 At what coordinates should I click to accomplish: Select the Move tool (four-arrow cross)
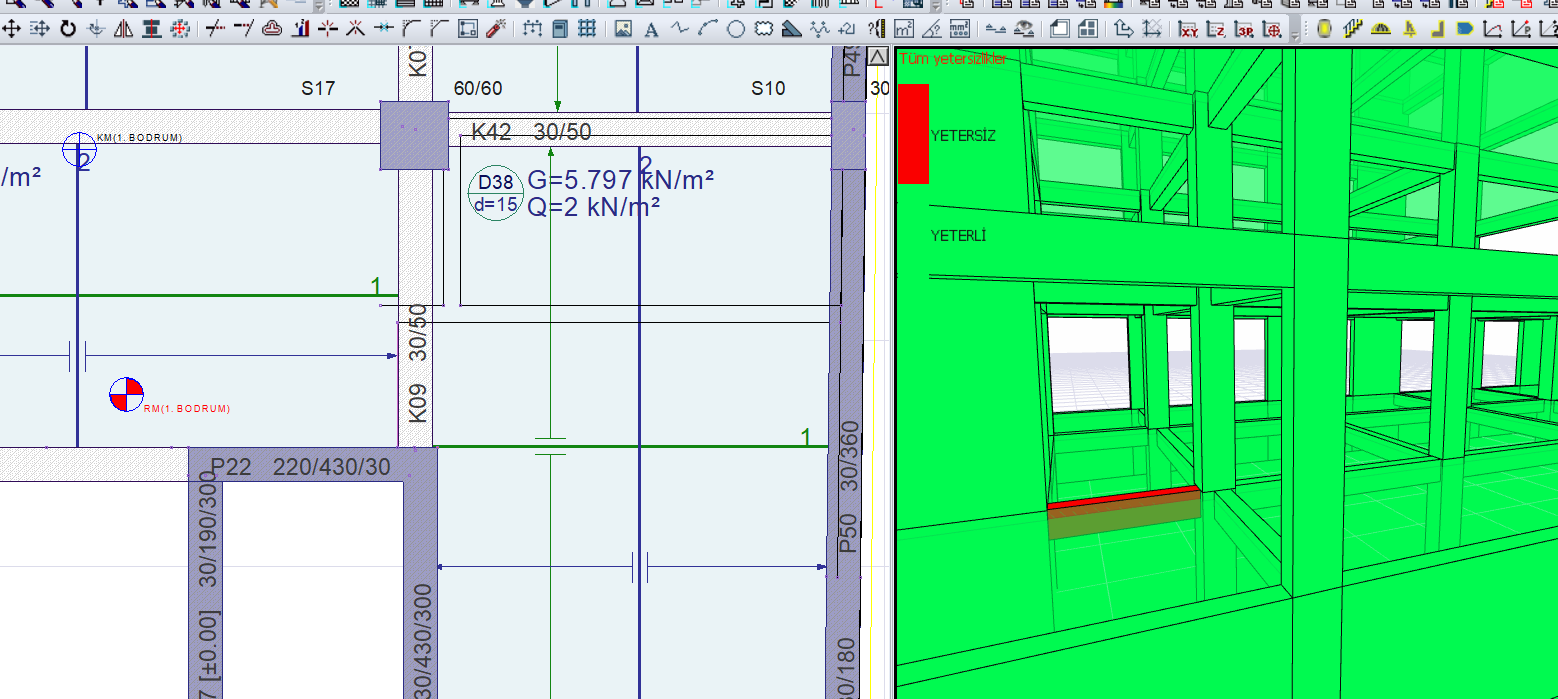tap(12, 29)
